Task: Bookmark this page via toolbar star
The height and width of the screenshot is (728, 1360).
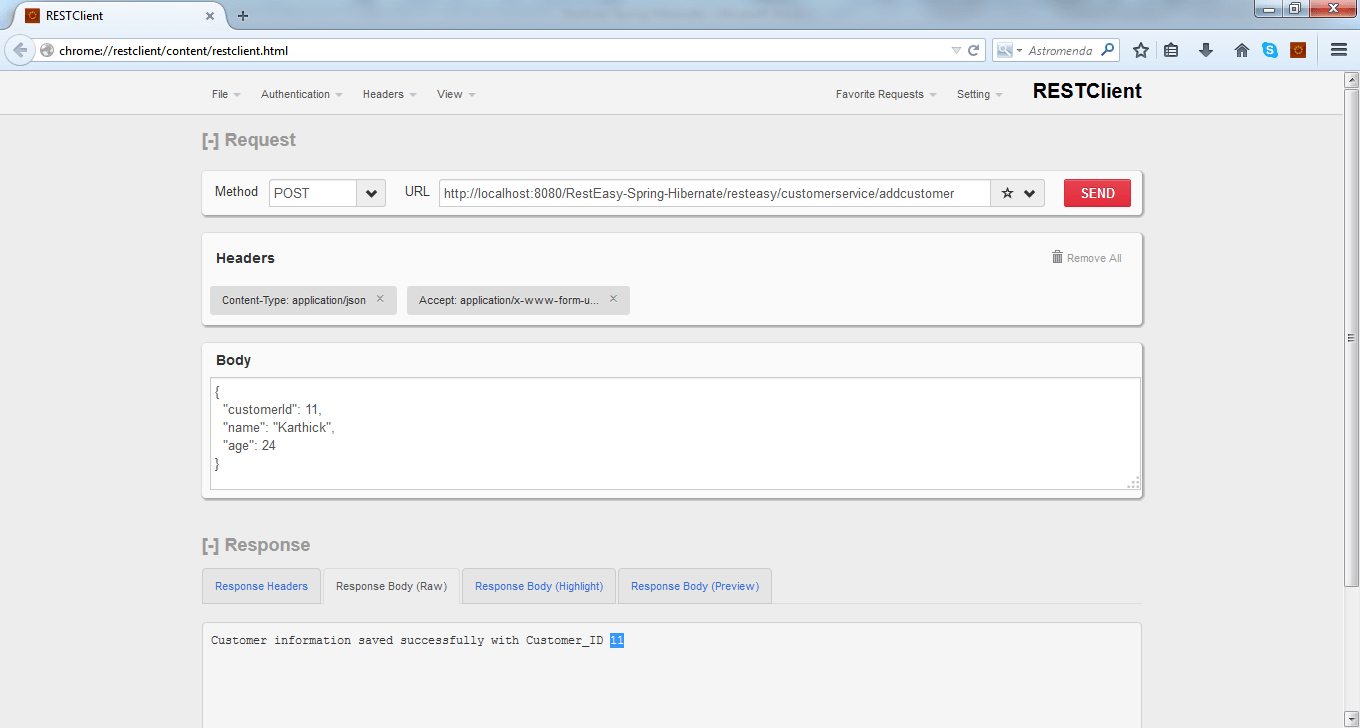Action: pos(1141,50)
